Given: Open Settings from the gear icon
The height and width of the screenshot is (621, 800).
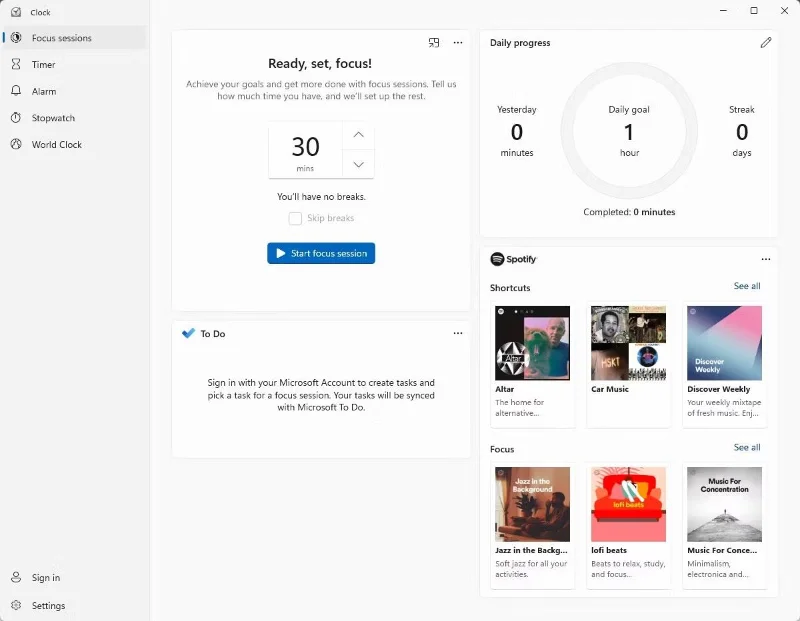Looking at the screenshot, I should (x=16, y=605).
